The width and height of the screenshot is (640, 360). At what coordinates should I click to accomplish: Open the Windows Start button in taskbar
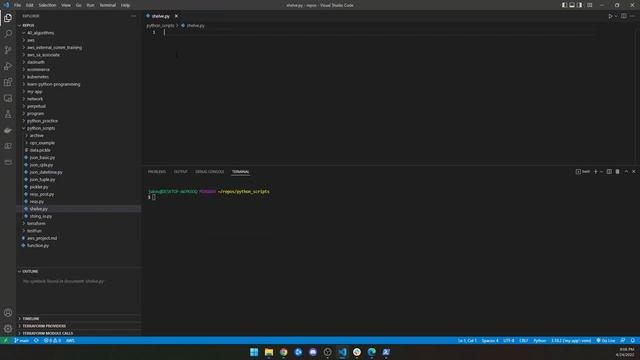[254, 352]
